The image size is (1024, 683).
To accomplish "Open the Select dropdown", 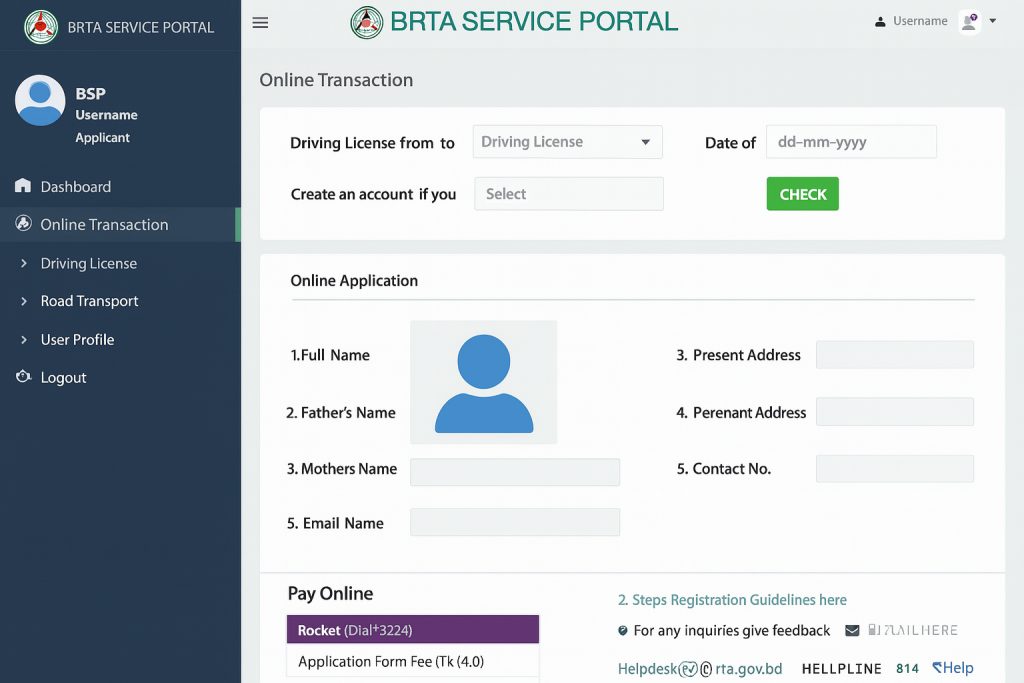I will click(x=569, y=194).
